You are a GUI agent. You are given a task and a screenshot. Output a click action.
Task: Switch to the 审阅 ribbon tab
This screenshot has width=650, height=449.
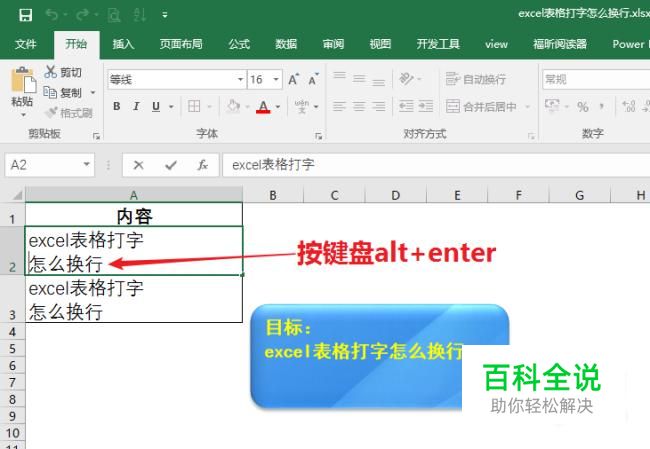pos(333,44)
